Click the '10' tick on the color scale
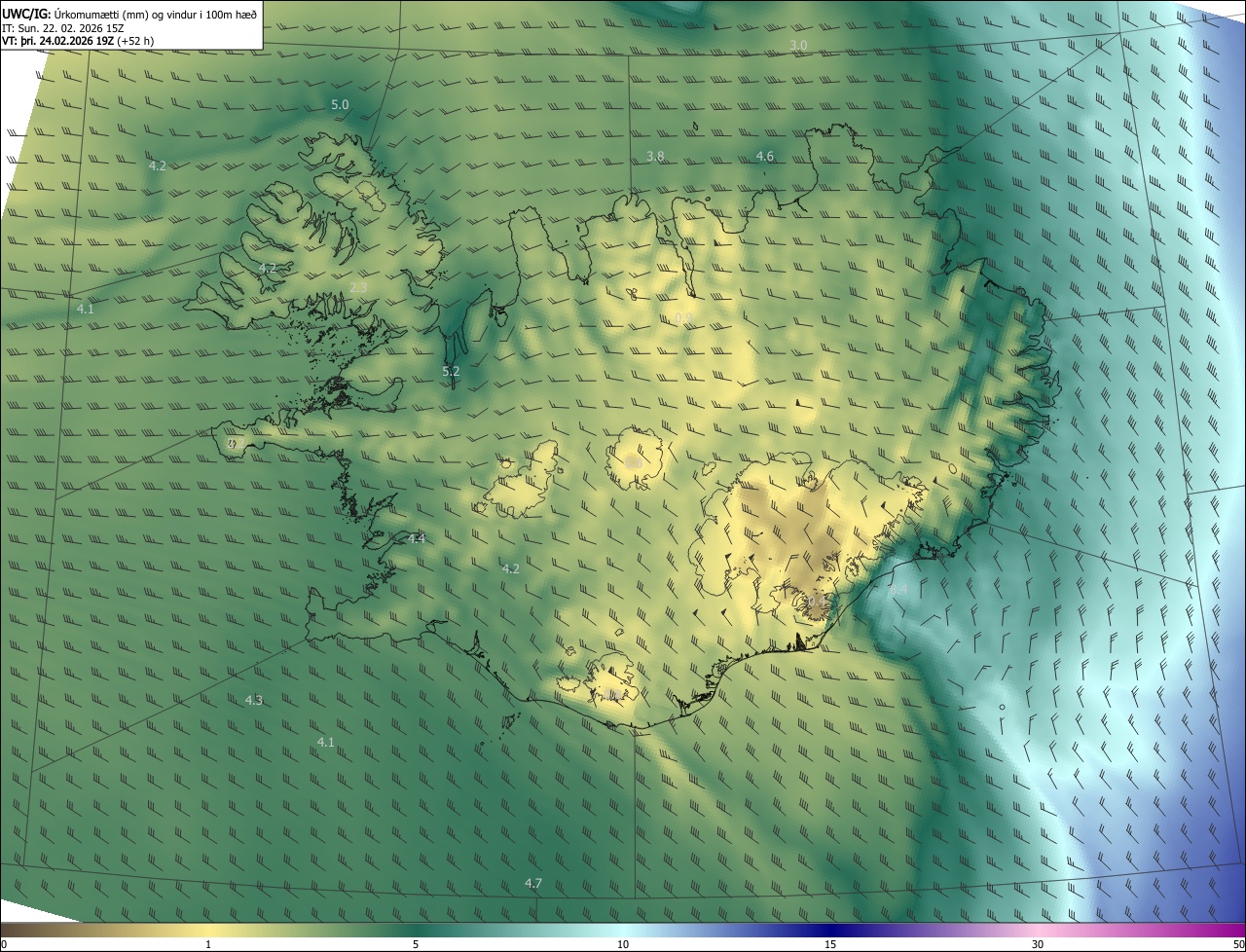The image size is (1246, 952). [623, 944]
